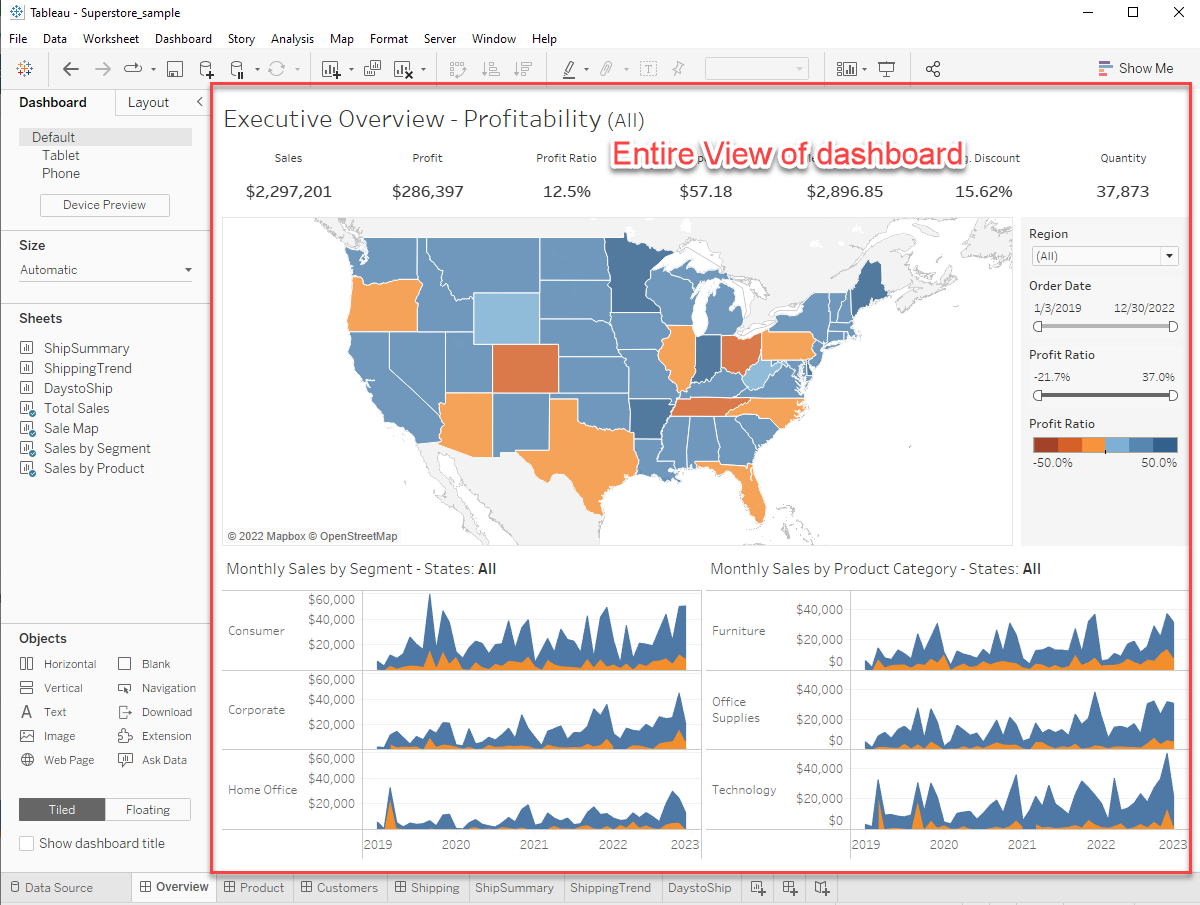This screenshot has height=905, width=1200.
Task: Open the Size Automatic dropdown
Action: coord(106,270)
